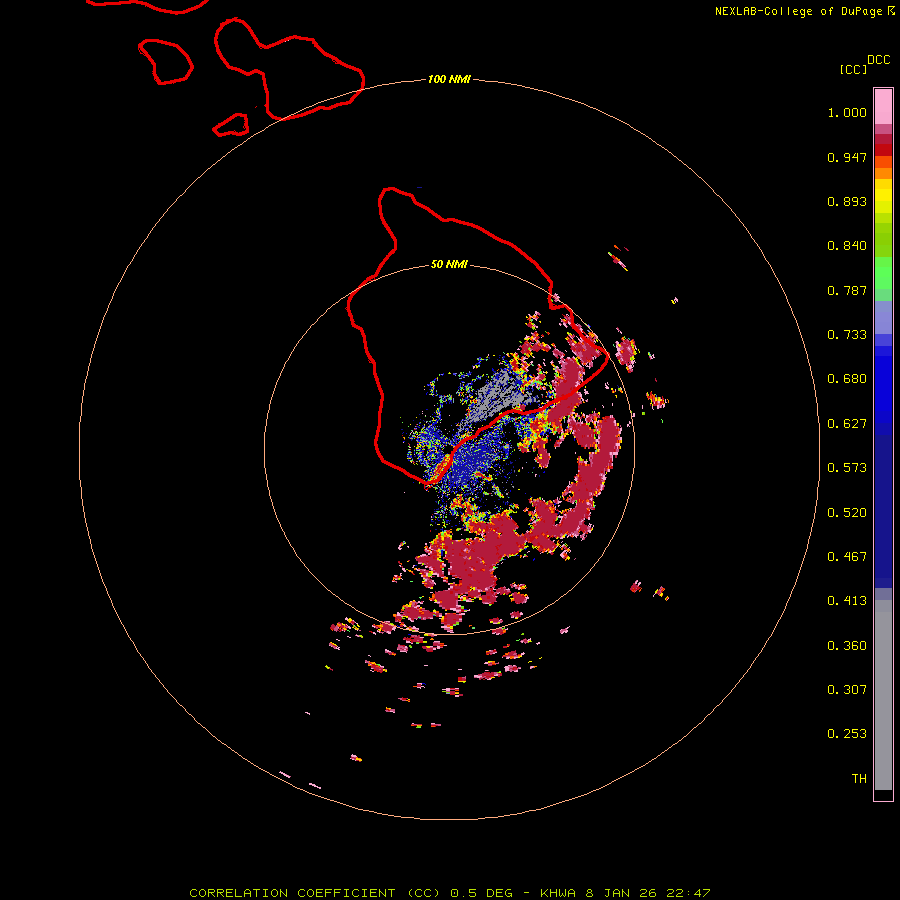Image resolution: width=900 pixels, height=900 pixels.
Task: Click the 0.467 color scale value
Action: point(847,557)
